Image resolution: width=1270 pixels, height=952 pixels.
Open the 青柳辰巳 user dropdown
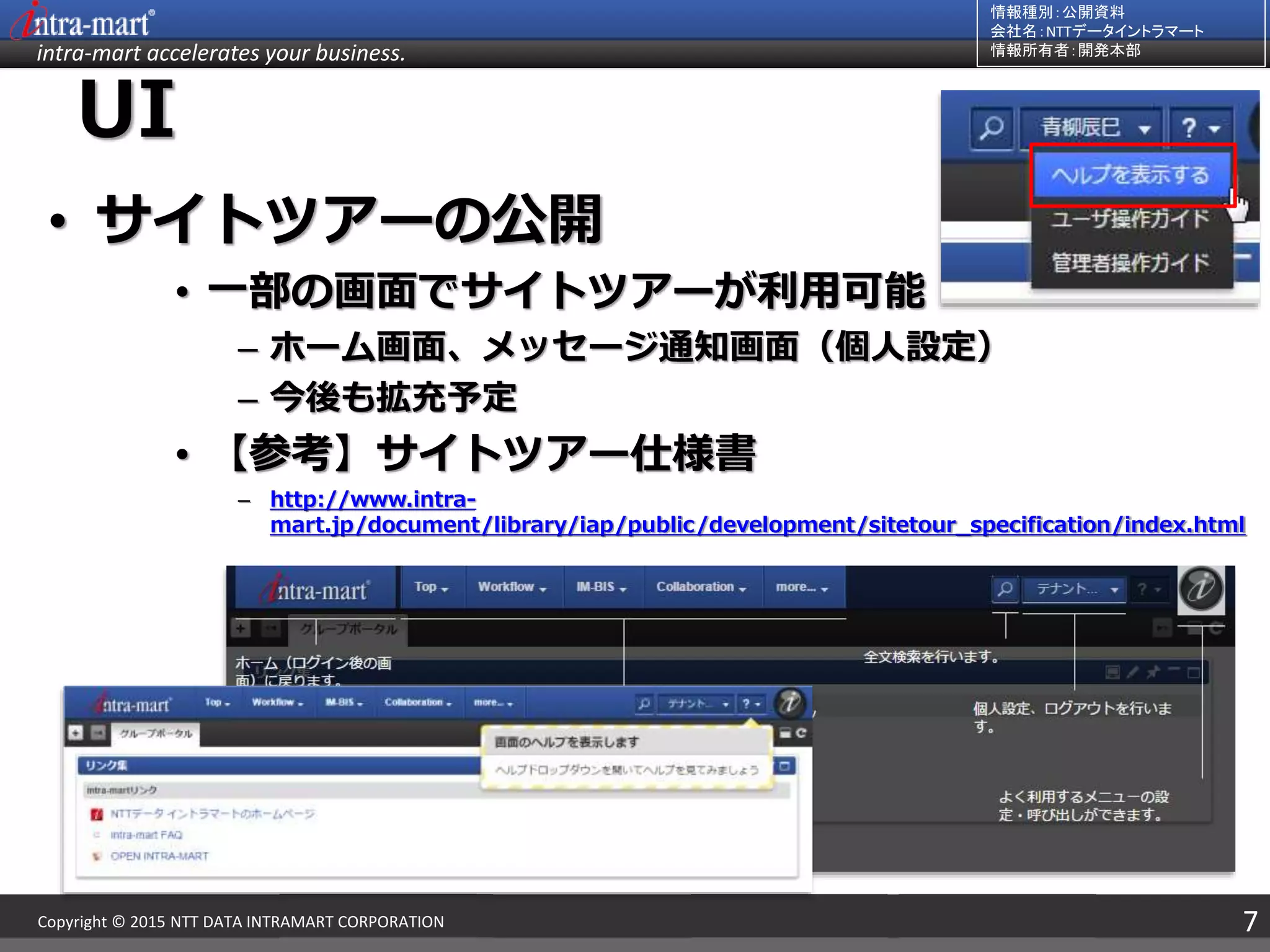click(x=1093, y=128)
